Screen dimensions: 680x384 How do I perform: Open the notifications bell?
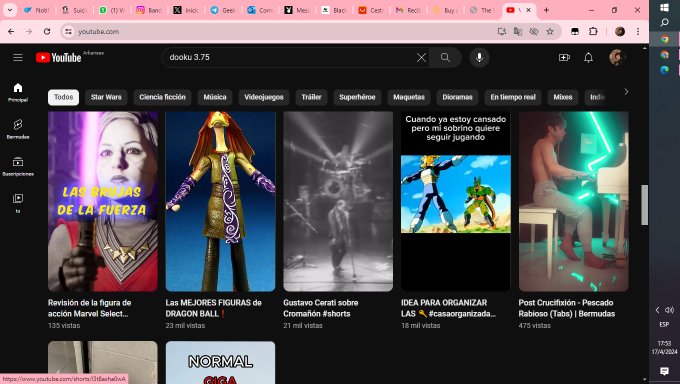(588, 57)
